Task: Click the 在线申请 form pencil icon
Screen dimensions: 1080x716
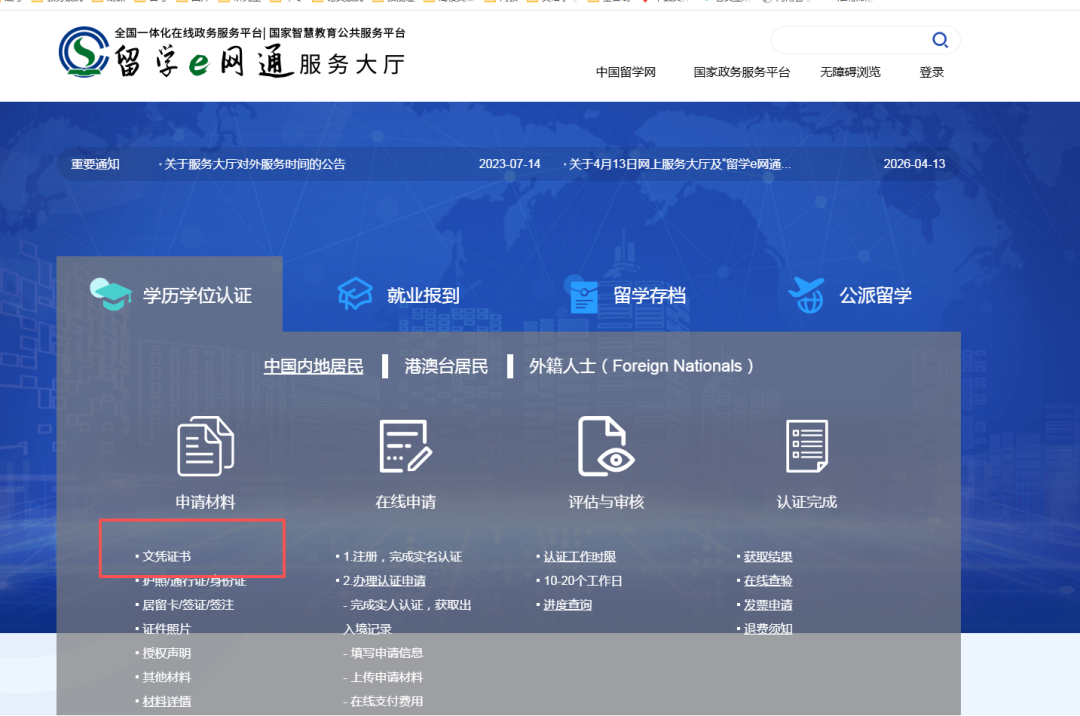Action: 406,446
